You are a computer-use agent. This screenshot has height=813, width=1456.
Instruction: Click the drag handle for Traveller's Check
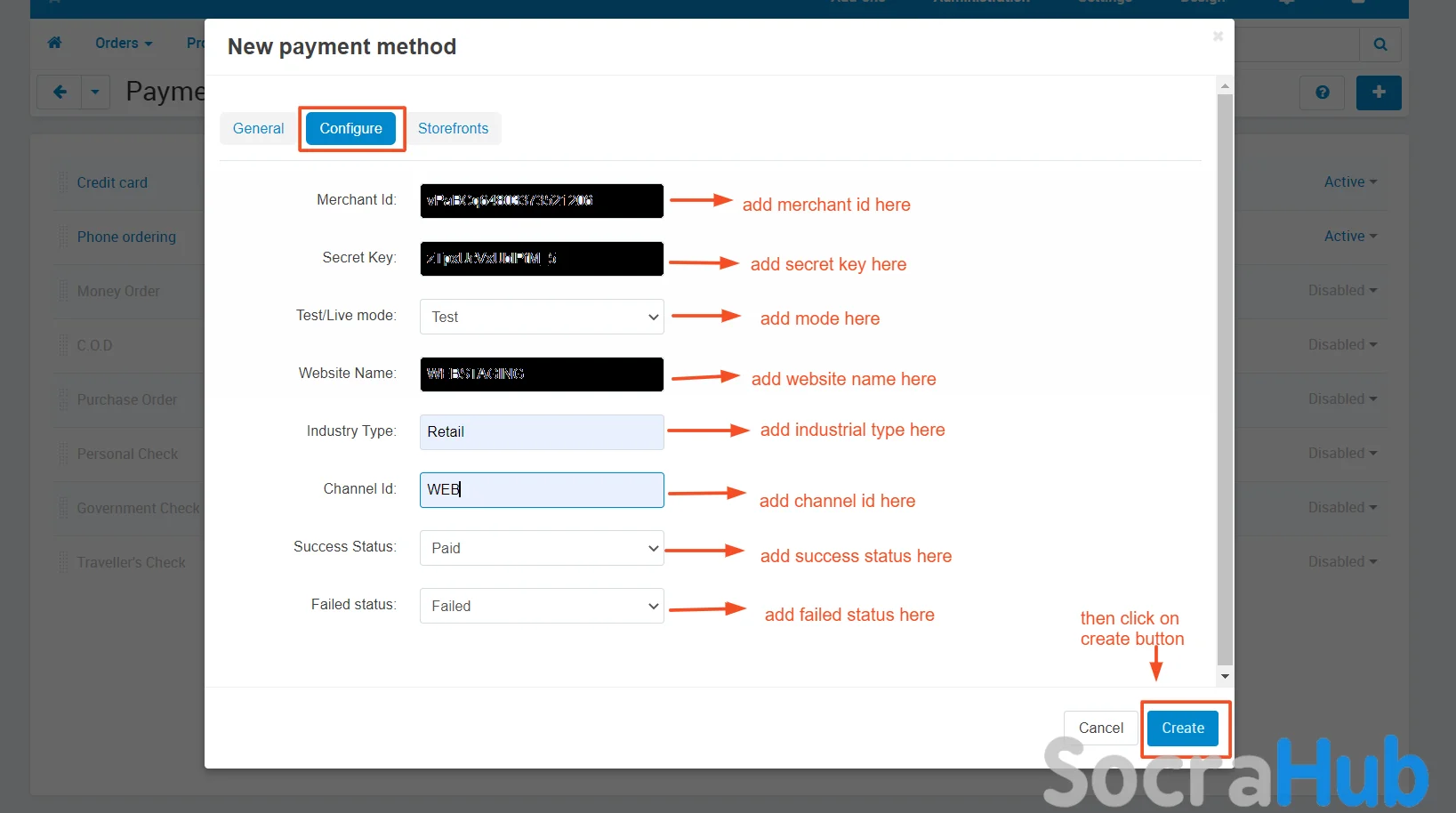pos(63,562)
